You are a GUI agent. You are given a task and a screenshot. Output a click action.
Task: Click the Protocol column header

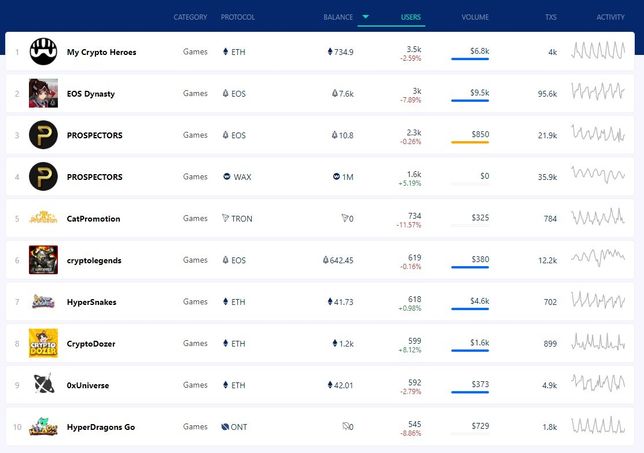(x=238, y=17)
